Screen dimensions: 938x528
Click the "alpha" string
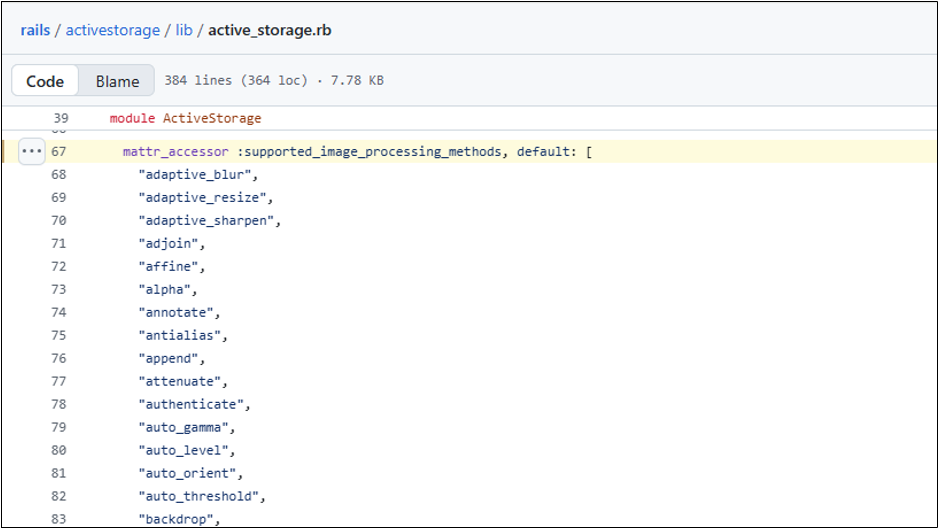tap(165, 289)
